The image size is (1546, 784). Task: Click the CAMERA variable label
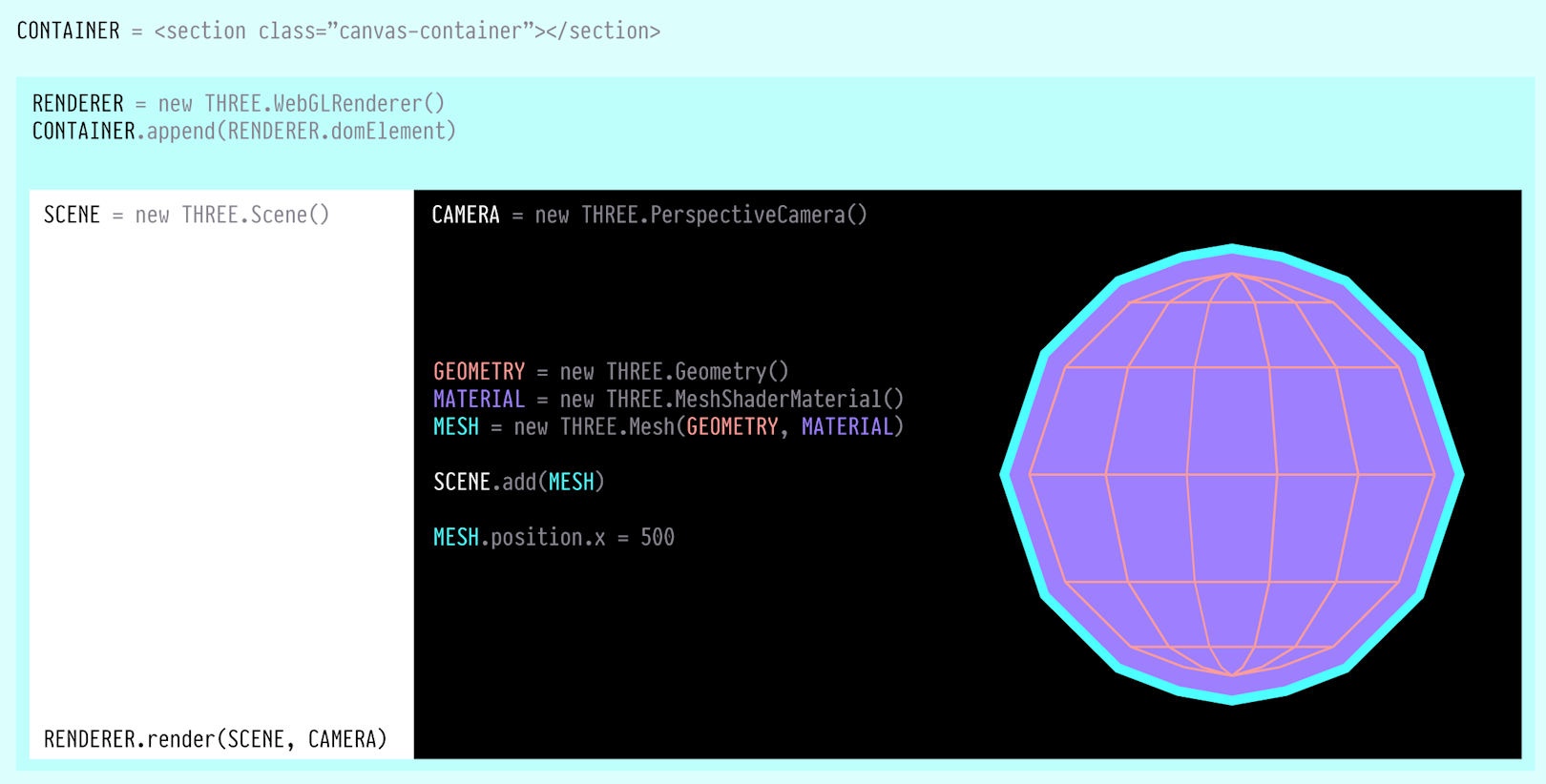[465, 216]
